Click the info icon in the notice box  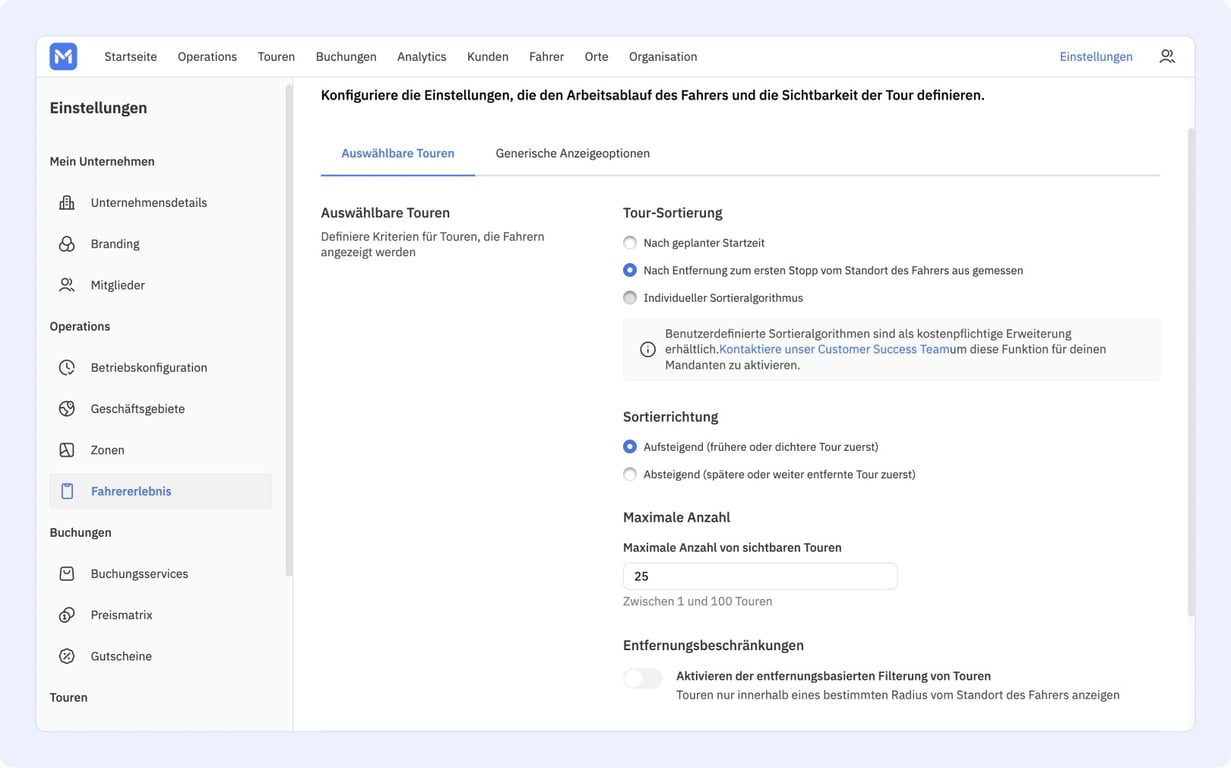(x=648, y=350)
